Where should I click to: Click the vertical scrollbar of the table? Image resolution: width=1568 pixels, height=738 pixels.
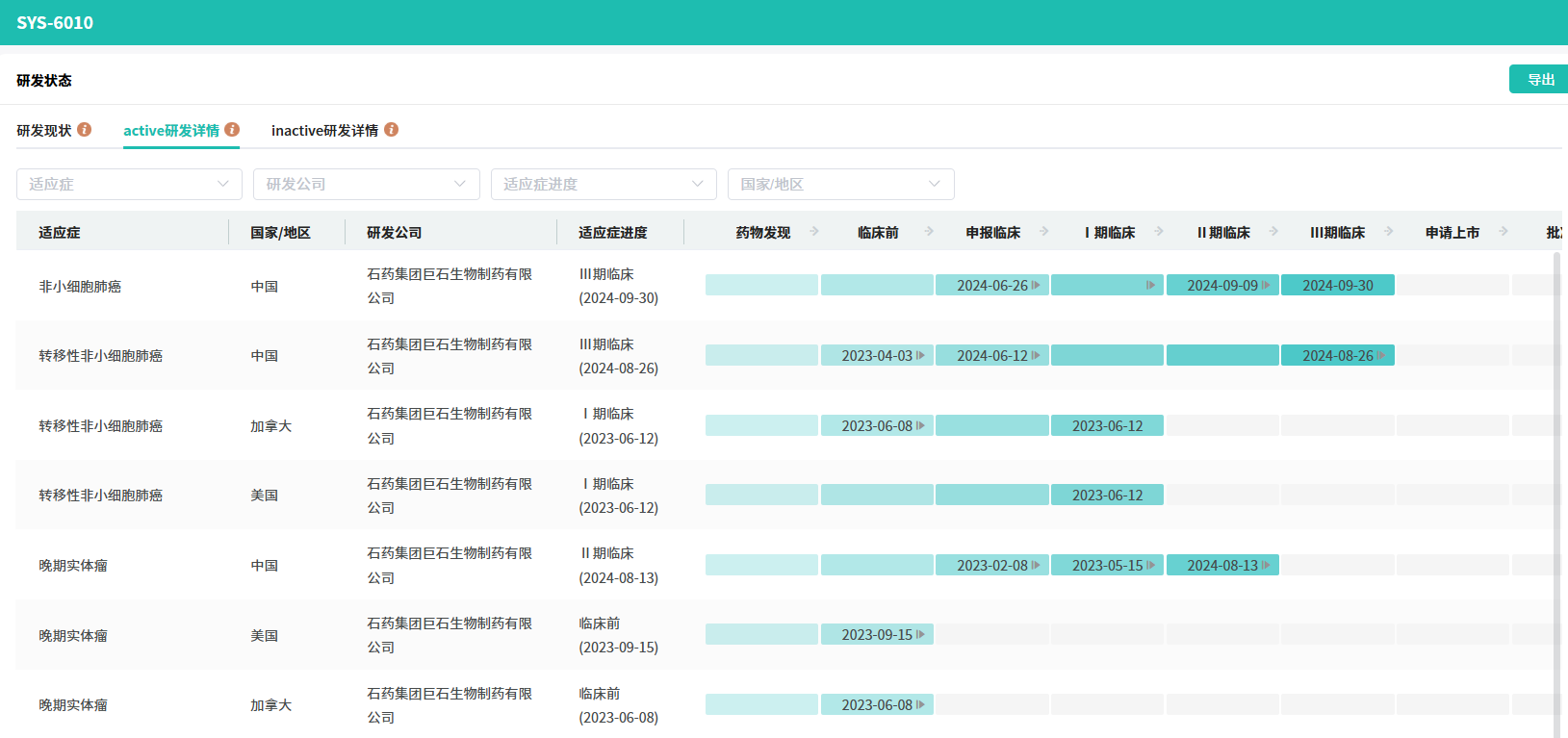1556,481
